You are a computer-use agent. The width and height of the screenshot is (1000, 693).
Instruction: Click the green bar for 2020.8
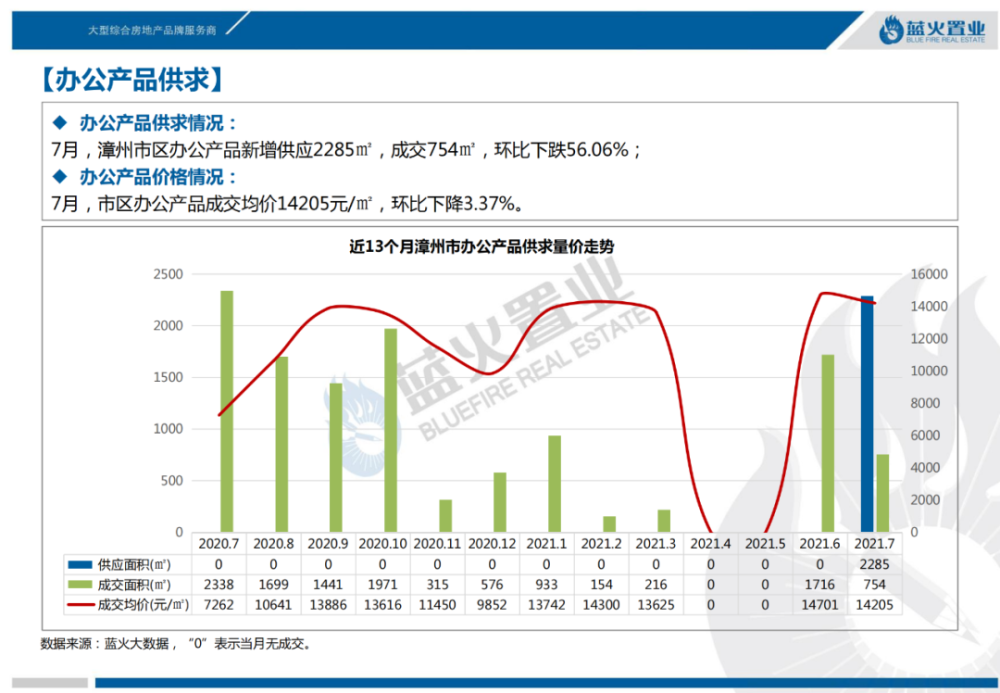tap(281, 444)
